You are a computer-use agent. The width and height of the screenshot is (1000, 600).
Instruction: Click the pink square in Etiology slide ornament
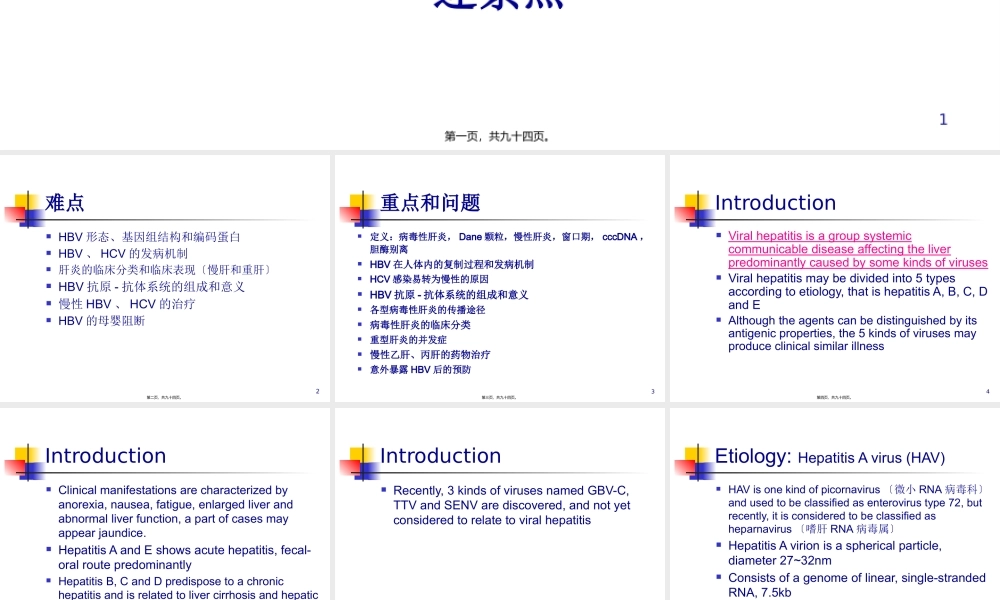tap(682, 466)
